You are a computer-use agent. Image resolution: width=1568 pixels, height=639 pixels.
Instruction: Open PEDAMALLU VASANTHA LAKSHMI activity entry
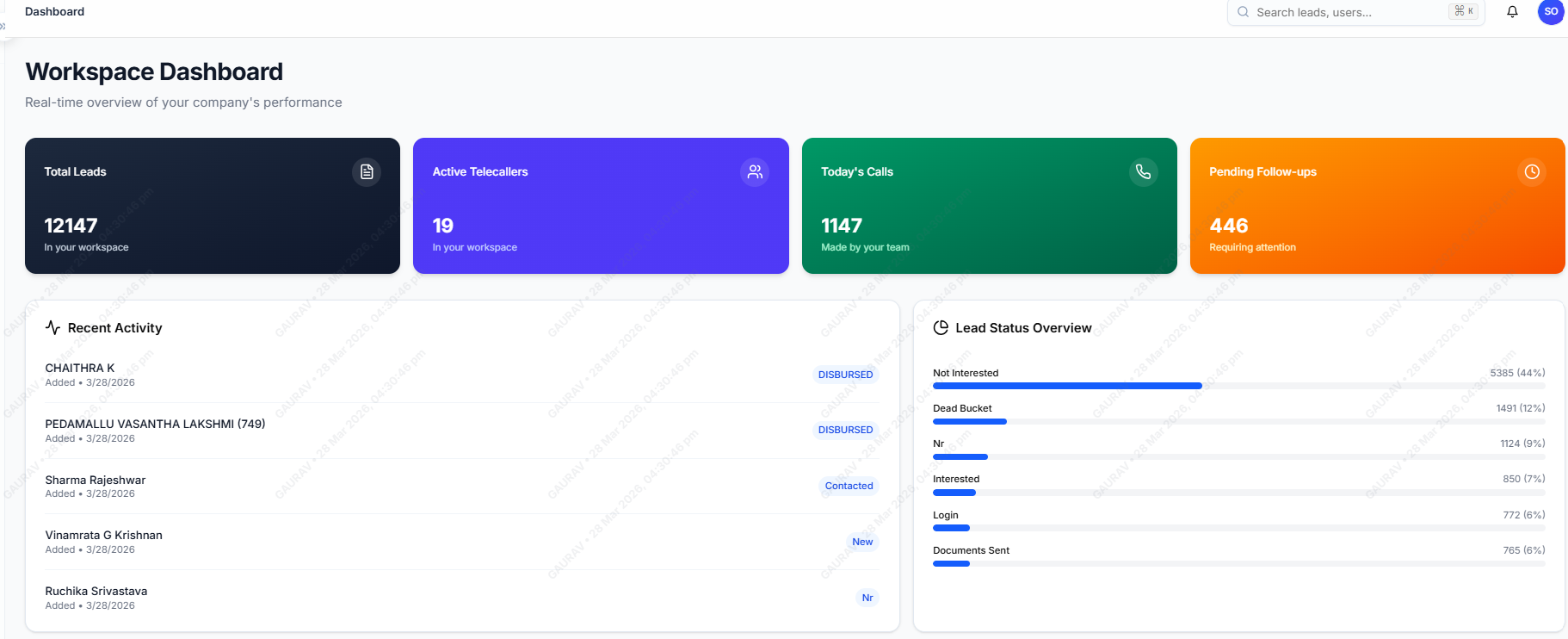tap(155, 425)
